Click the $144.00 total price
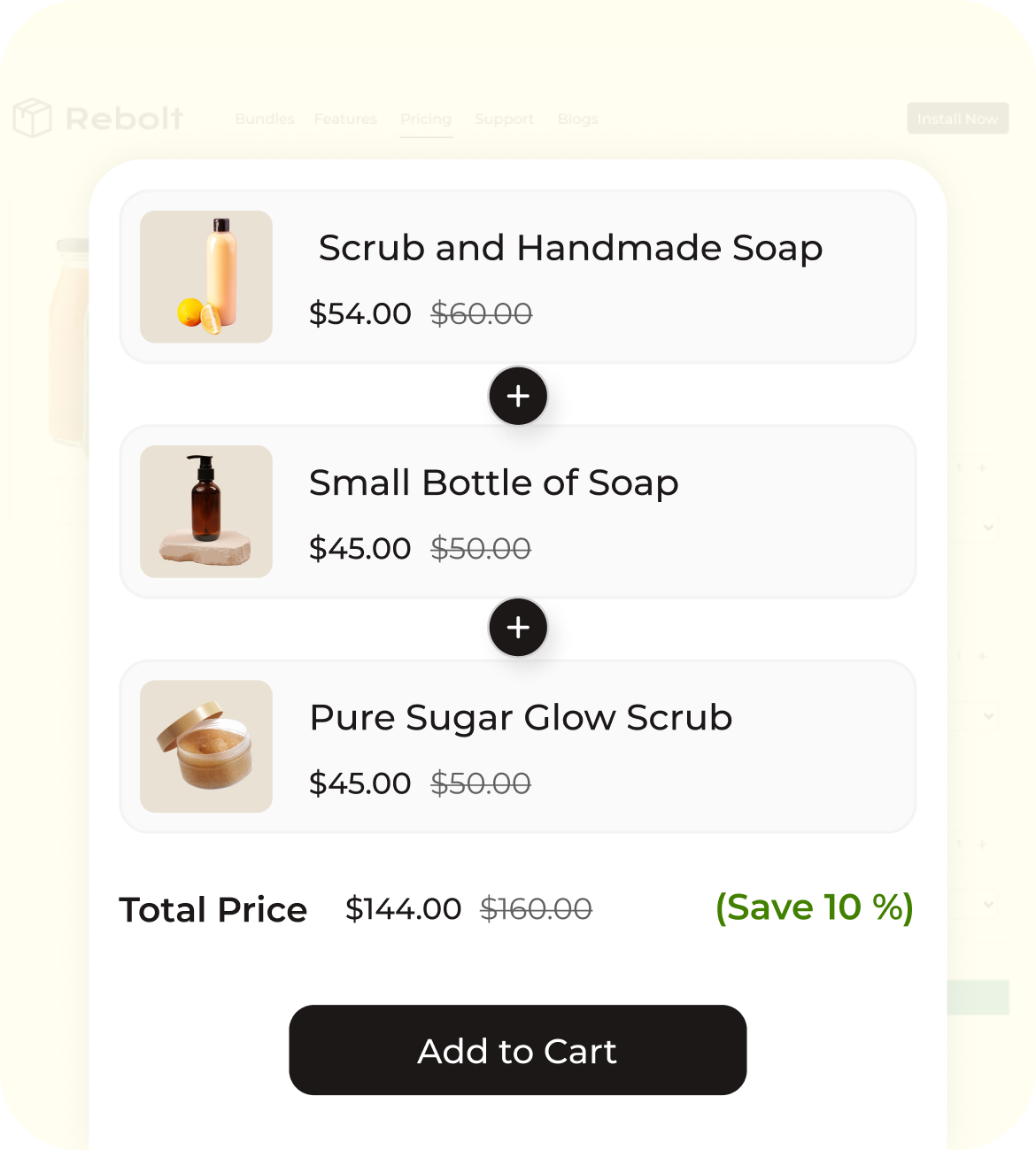Image resolution: width=1036 pixels, height=1150 pixels. click(x=403, y=909)
